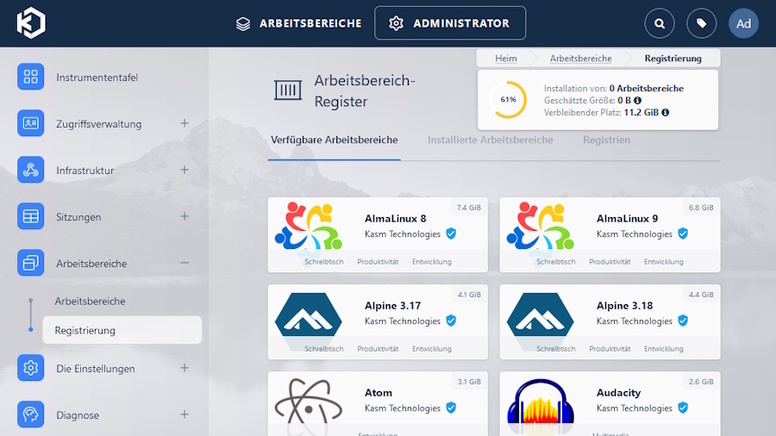Click verified badge on Alpine 3.17 card
The width and height of the screenshot is (776, 436).
point(451,321)
